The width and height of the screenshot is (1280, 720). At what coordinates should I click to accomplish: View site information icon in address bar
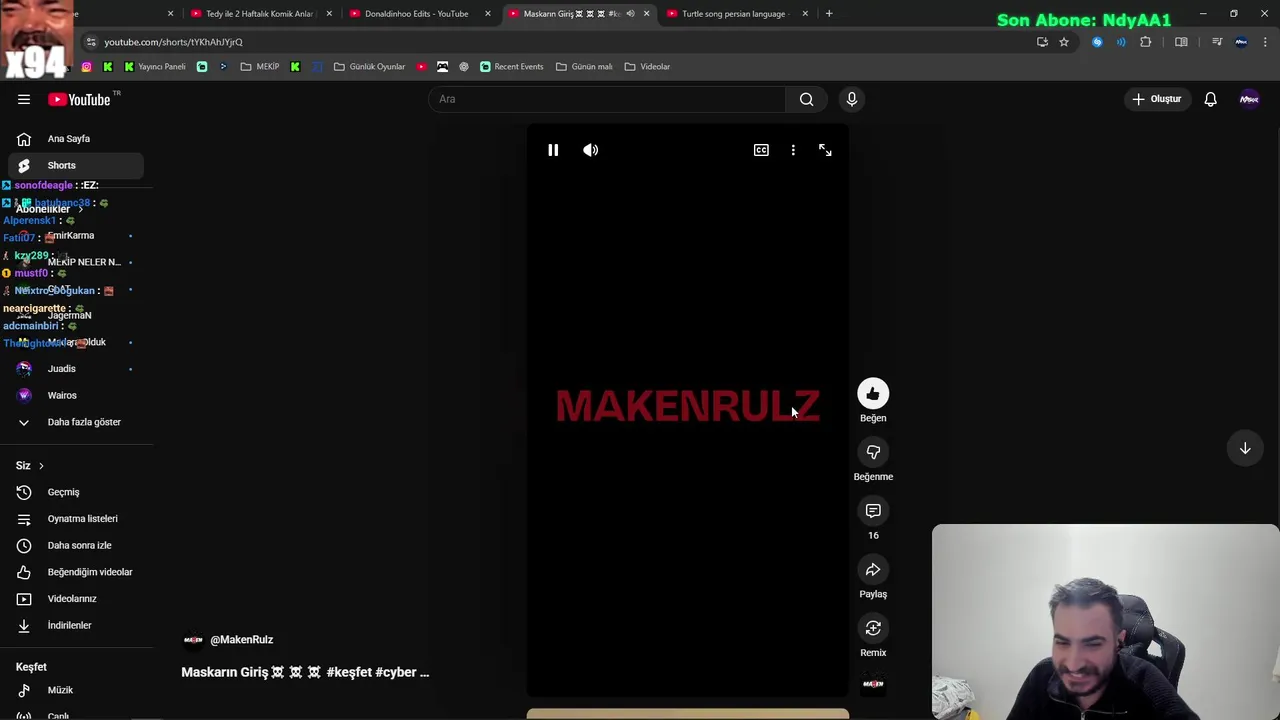tap(91, 42)
